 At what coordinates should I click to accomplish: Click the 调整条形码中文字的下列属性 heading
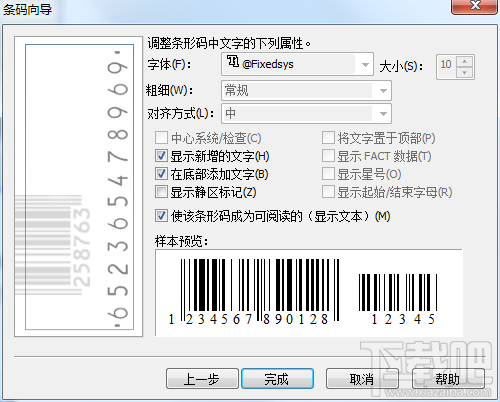point(229,43)
